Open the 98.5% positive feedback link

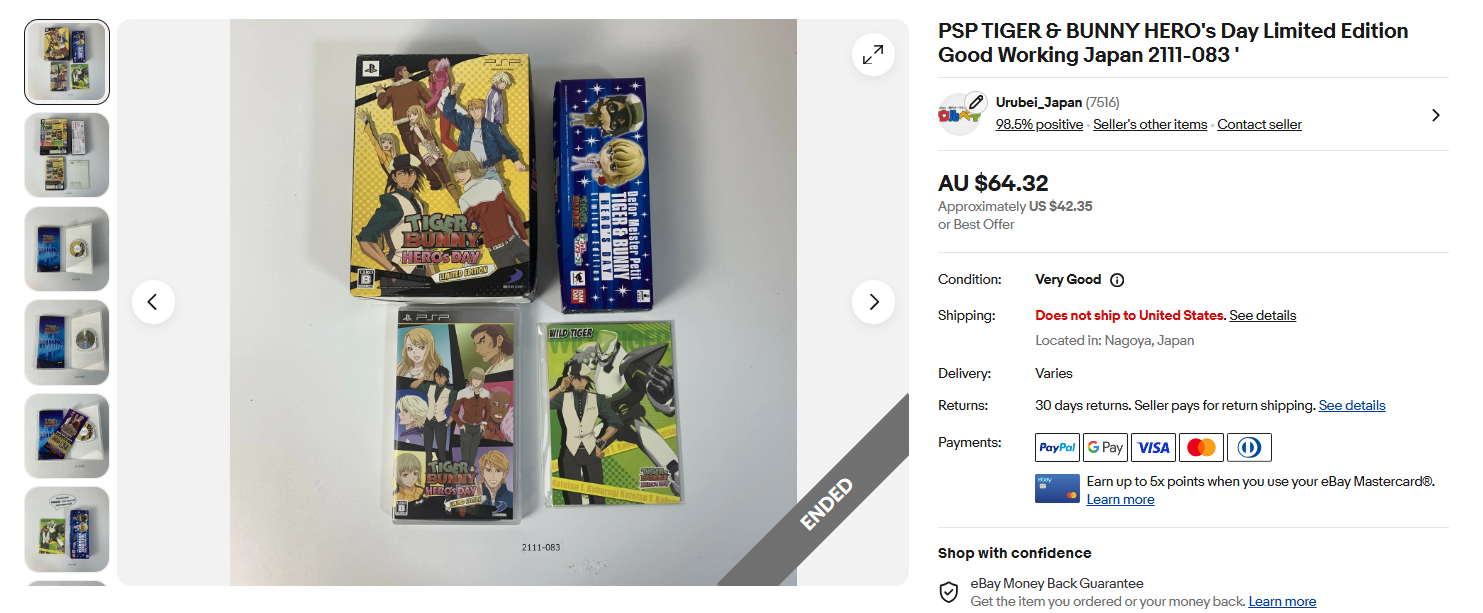[x=1039, y=125]
